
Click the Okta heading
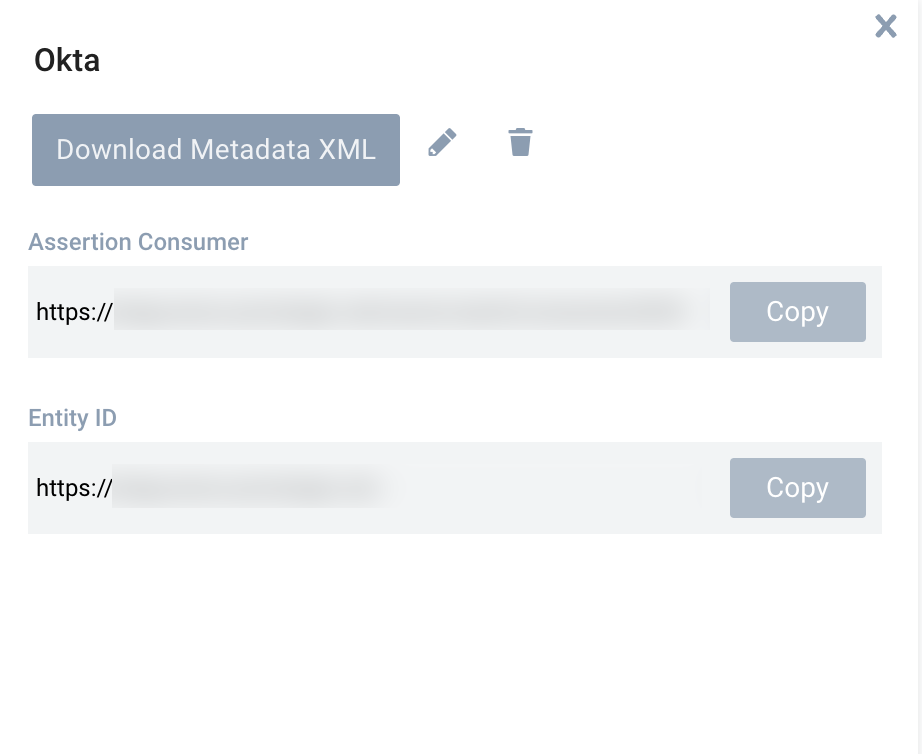point(67,61)
